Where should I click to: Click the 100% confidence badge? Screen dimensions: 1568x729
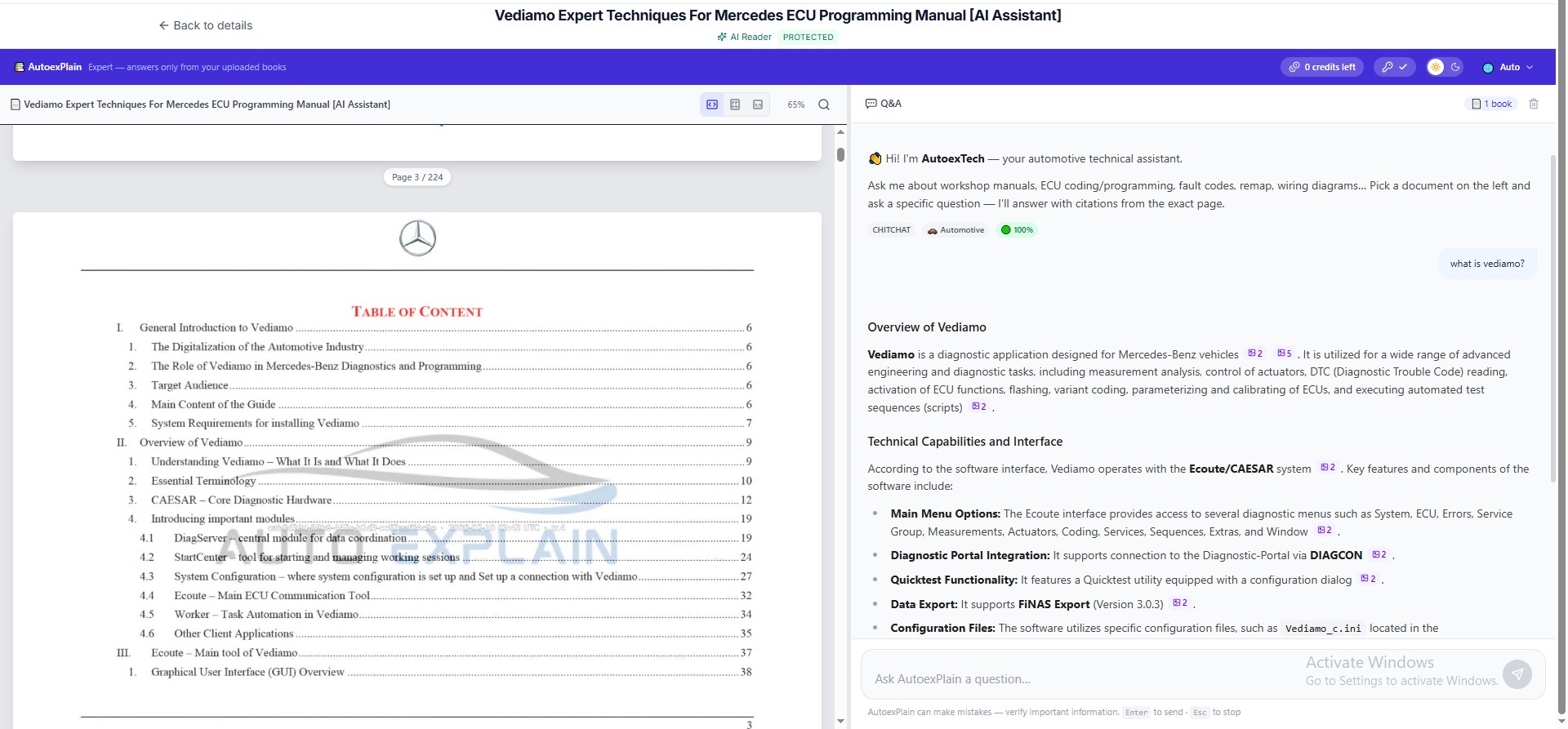pyautogui.click(x=1017, y=230)
